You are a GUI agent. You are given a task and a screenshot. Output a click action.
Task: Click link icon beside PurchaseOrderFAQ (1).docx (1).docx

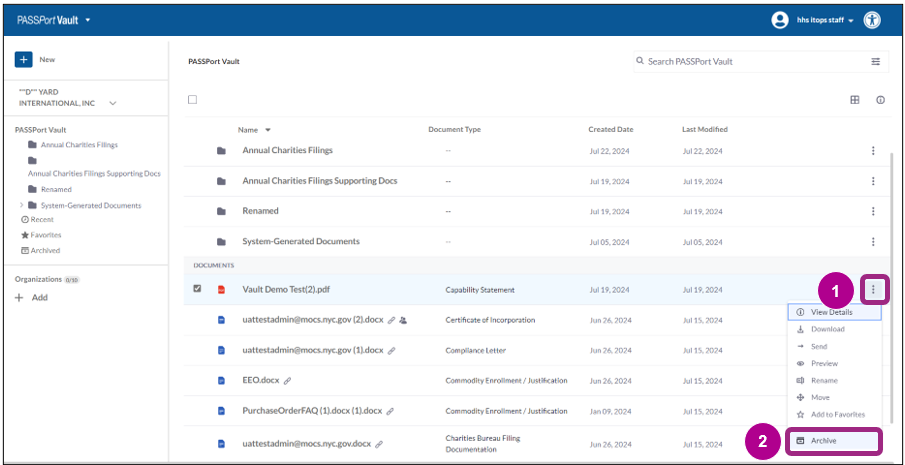390,411
